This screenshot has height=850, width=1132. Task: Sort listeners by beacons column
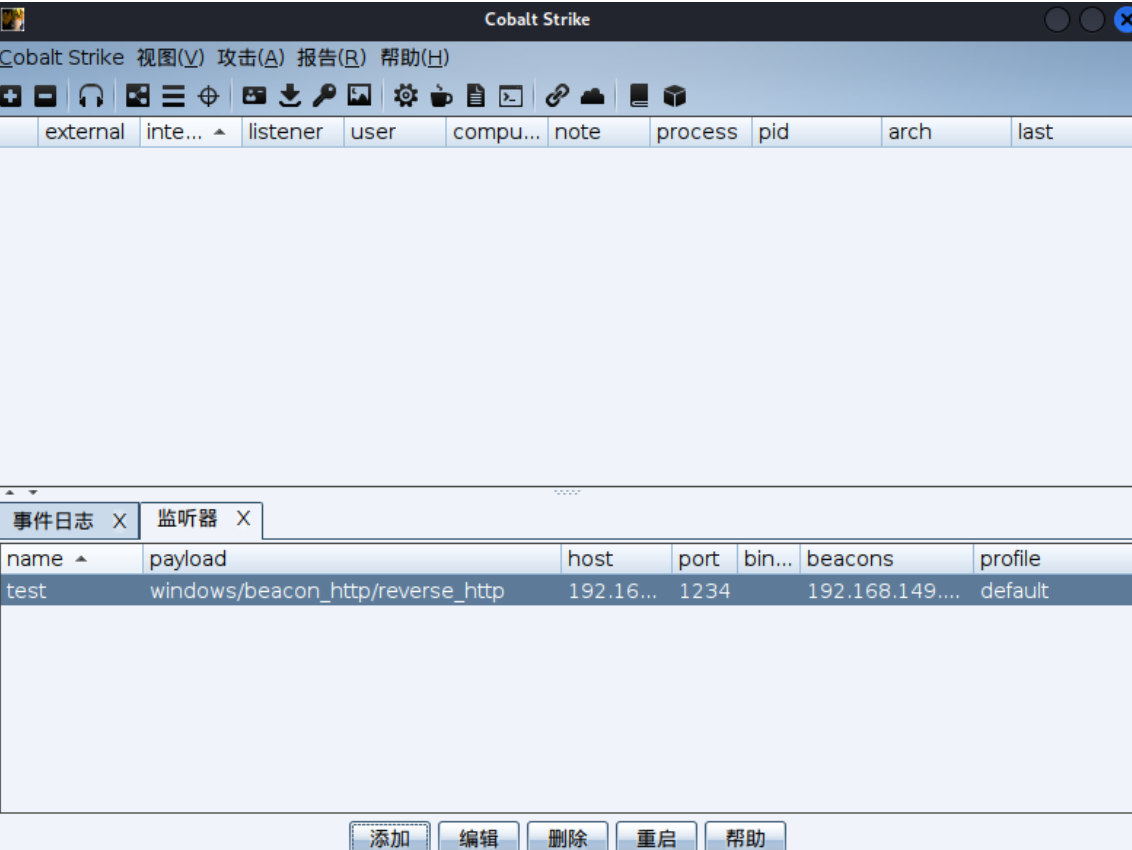click(x=887, y=559)
